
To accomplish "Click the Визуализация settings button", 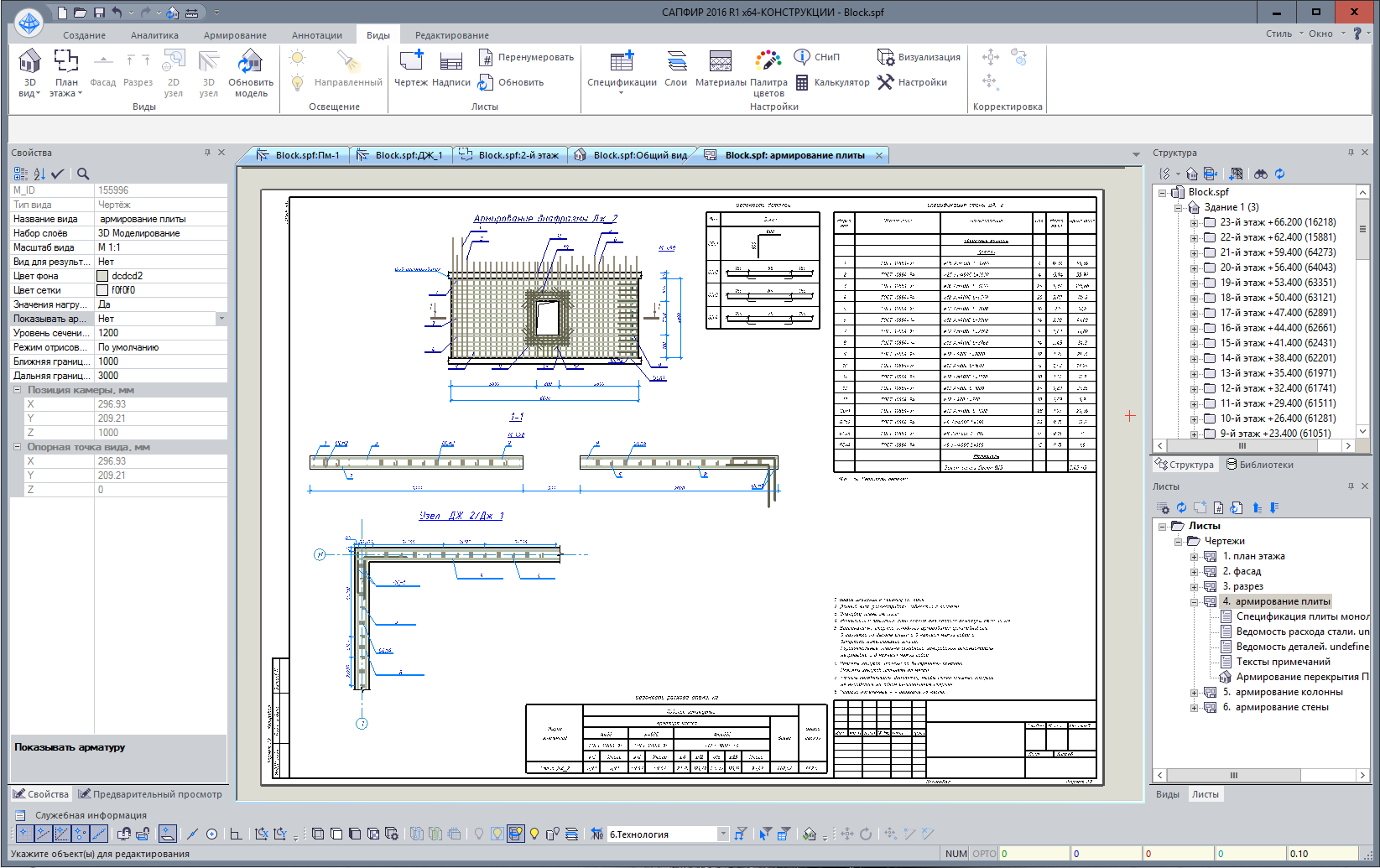I will point(919,57).
